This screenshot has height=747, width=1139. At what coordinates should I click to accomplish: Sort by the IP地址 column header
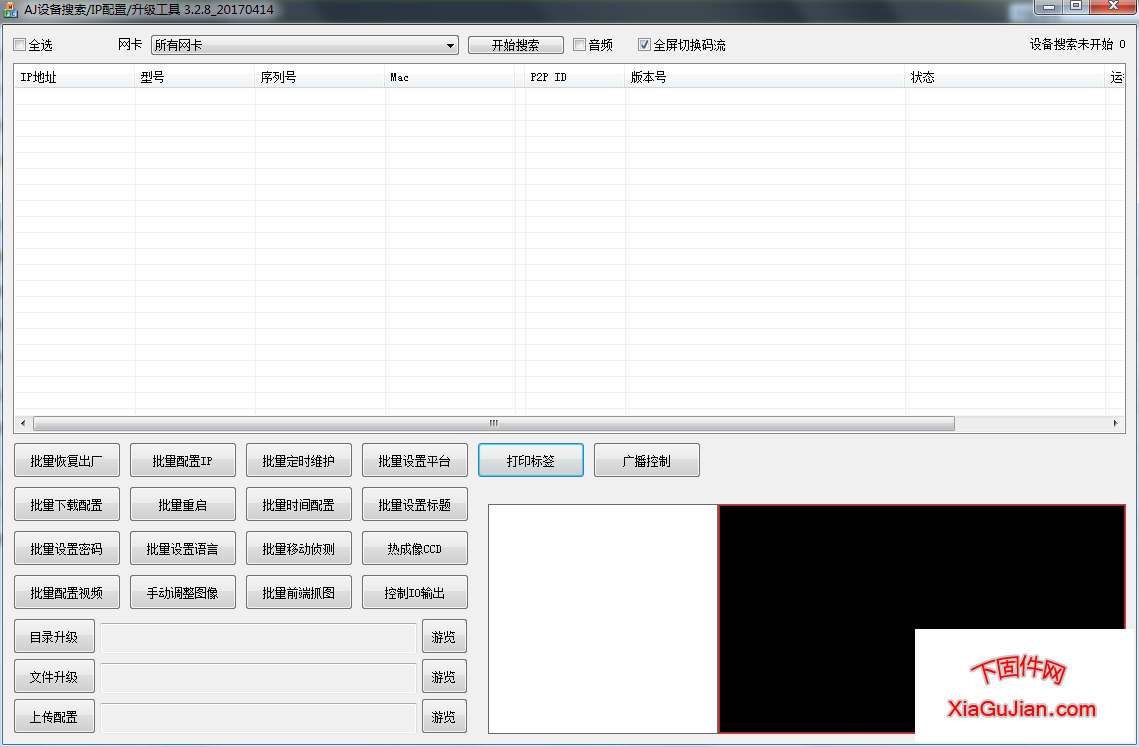74,77
